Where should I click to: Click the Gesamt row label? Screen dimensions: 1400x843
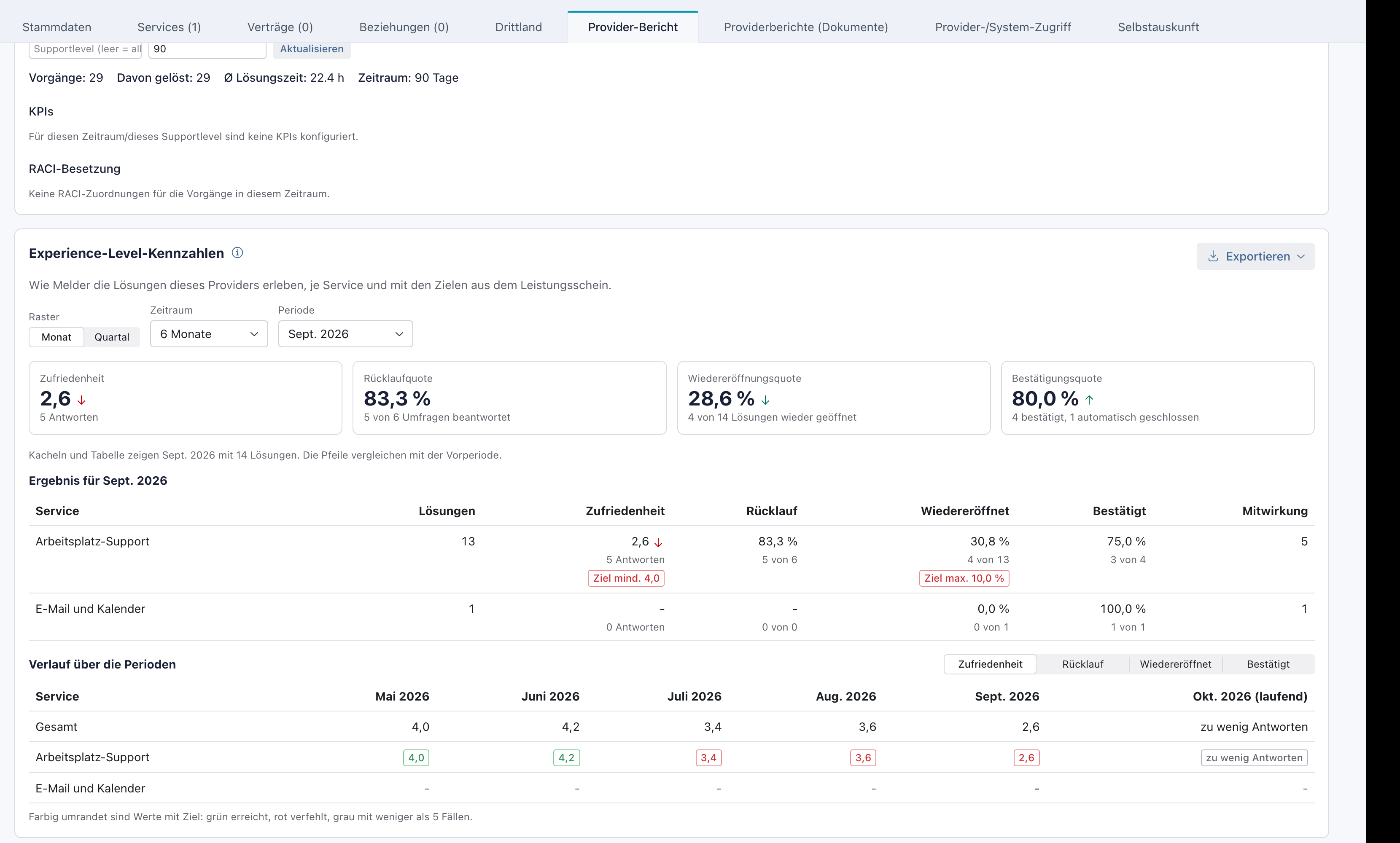[56, 727]
